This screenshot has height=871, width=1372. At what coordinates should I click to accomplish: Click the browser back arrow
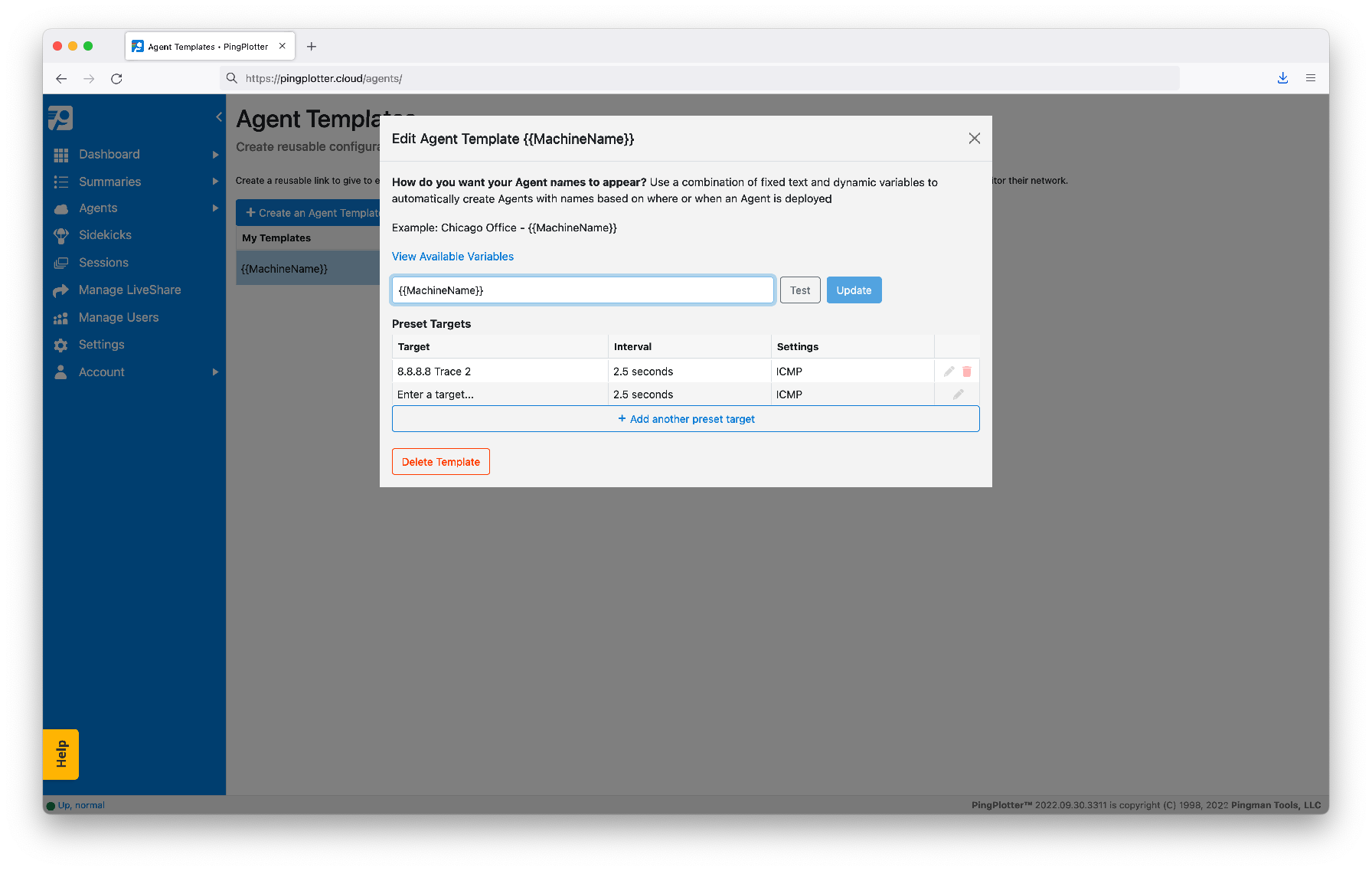(x=61, y=78)
